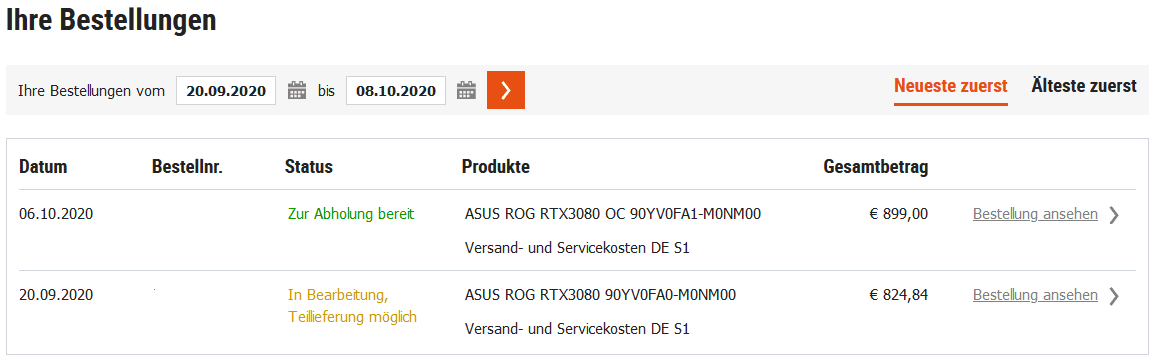1156x363 pixels.
Task: Edit the end date field 08.10.2020
Action: point(396,91)
